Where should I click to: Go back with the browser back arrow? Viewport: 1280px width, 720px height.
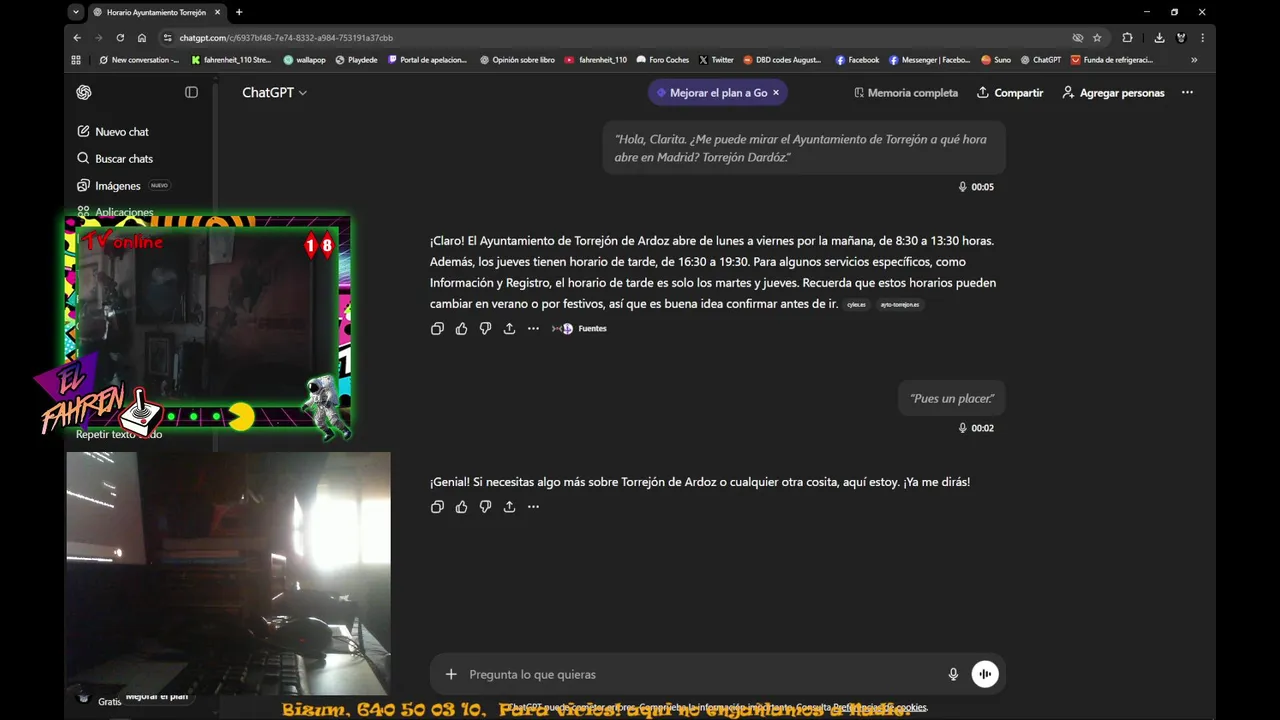tap(77, 38)
